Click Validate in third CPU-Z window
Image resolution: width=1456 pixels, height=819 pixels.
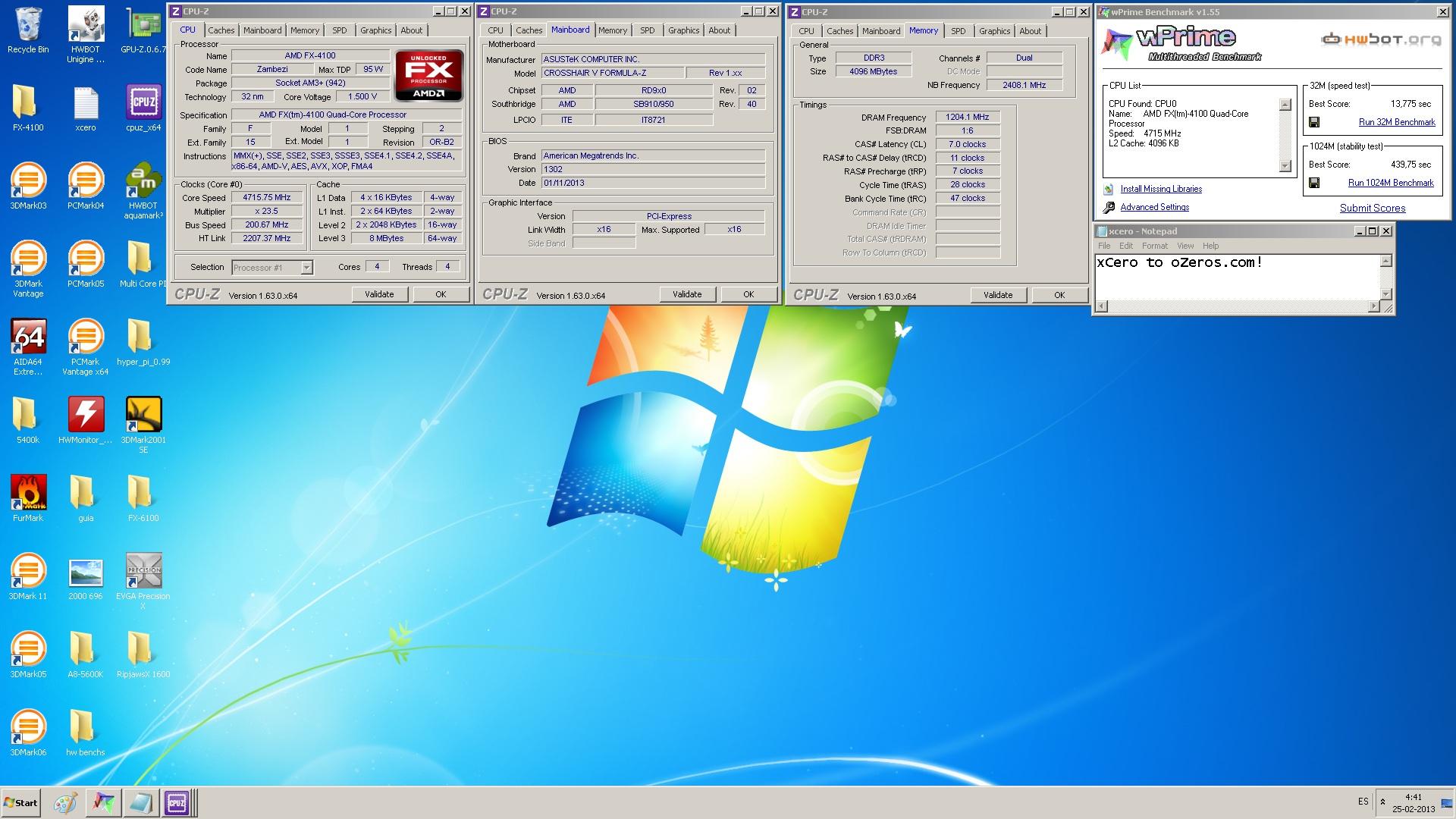(x=998, y=295)
